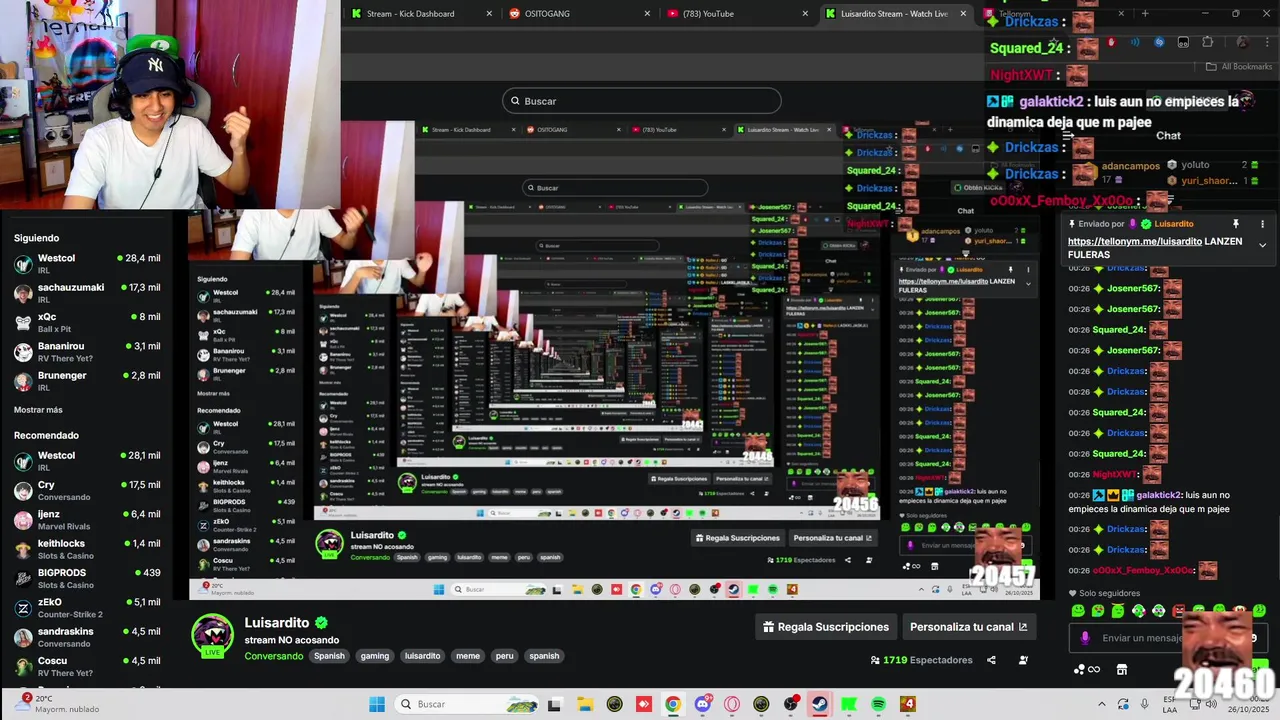Open the volume control in system tray
Screen dimensions: 1280x720
click(1211, 704)
